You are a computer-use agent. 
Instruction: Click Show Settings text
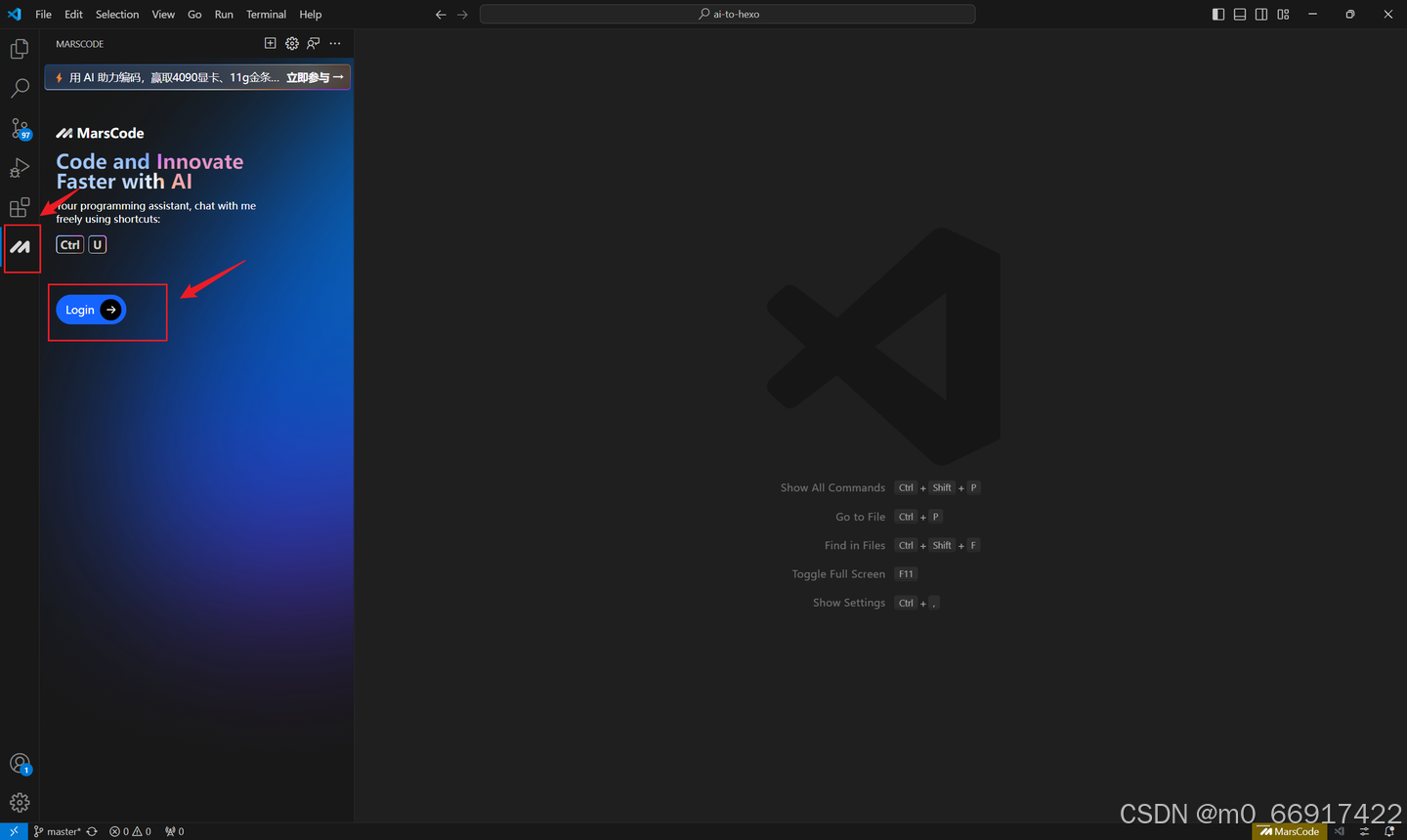pos(849,603)
